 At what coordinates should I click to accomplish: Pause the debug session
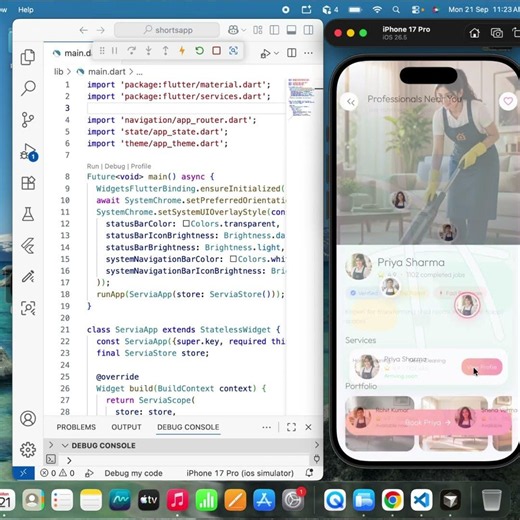pyautogui.click(x=115, y=51)
